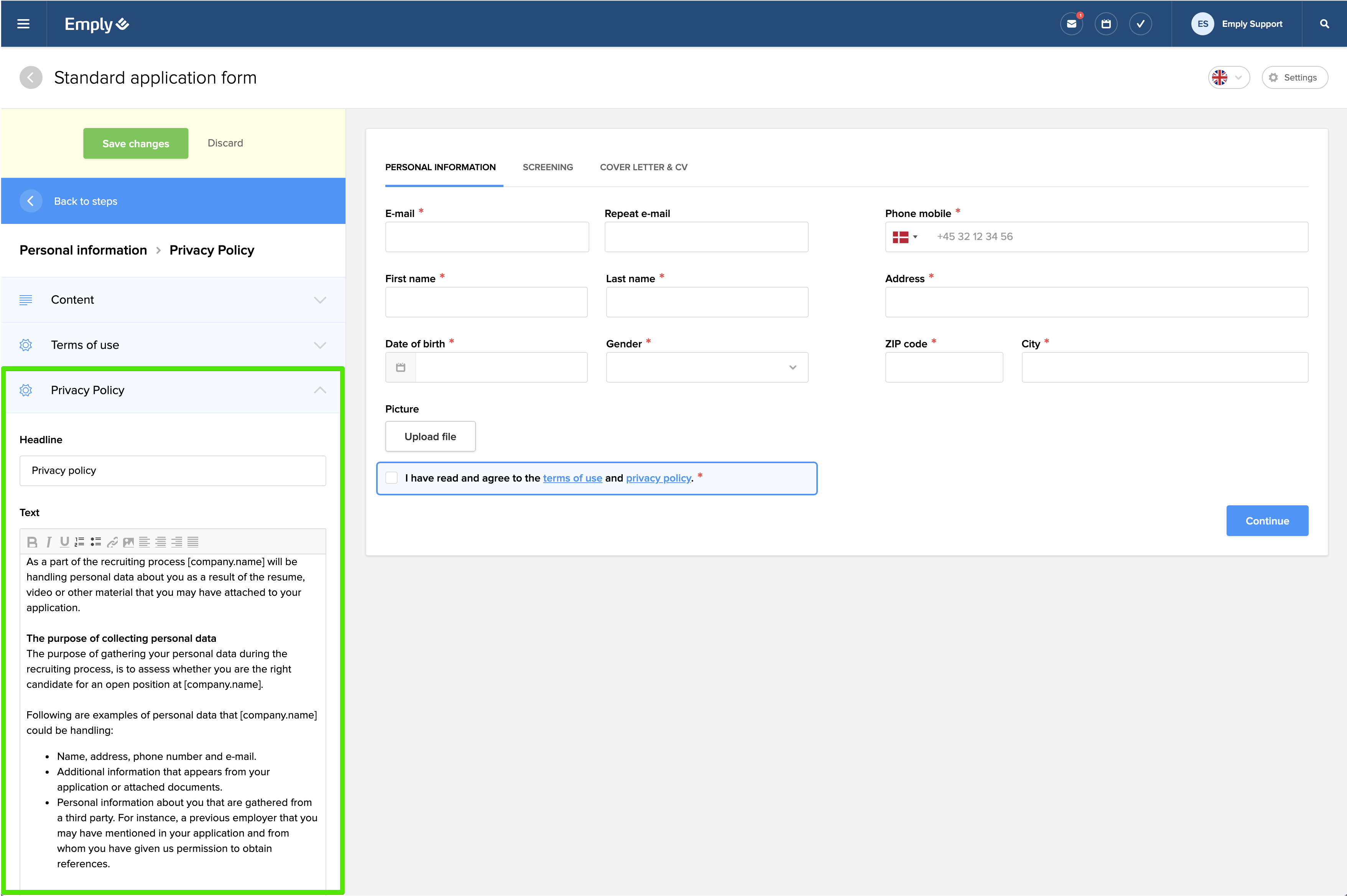
Task: Open the hamburger menu
Action: (23, 24)
